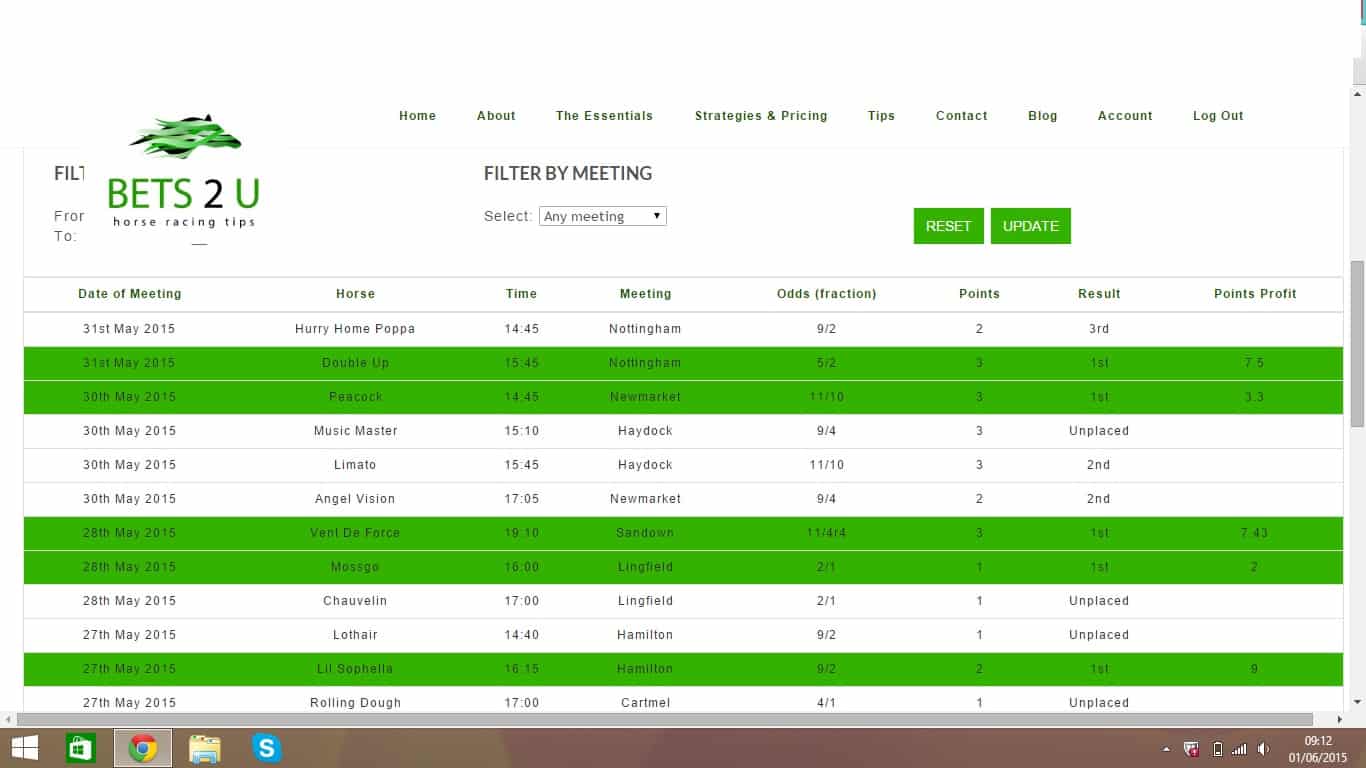Click the Vent De Force entry
This screenshot has height=768, width=1366.
355,533
